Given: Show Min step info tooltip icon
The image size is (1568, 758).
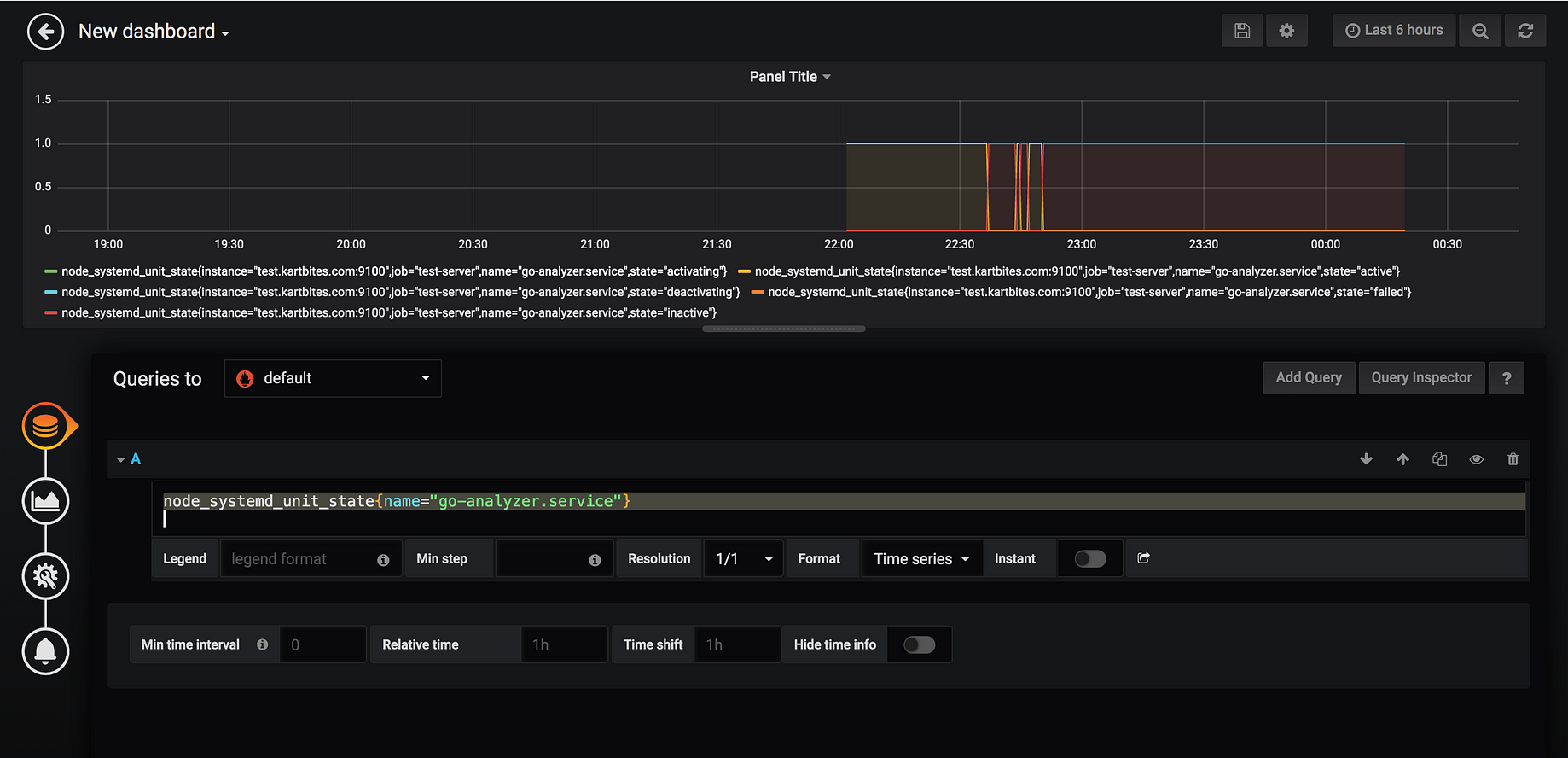Looking at the screenshot, I should 595,560.
